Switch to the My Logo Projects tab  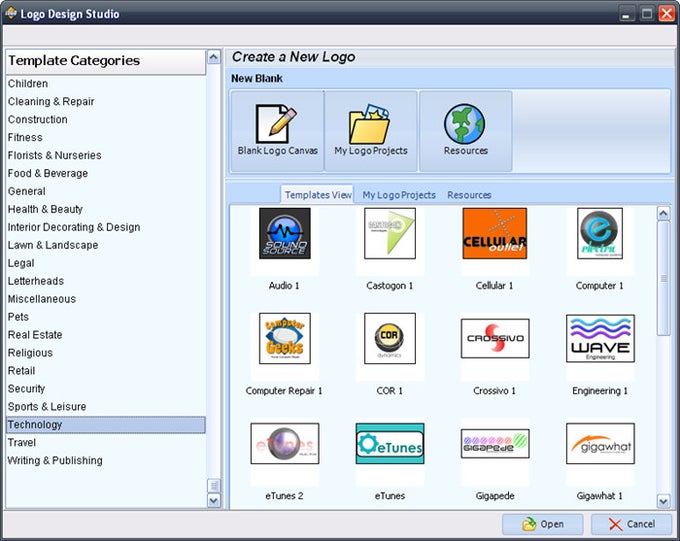[399, 195]
